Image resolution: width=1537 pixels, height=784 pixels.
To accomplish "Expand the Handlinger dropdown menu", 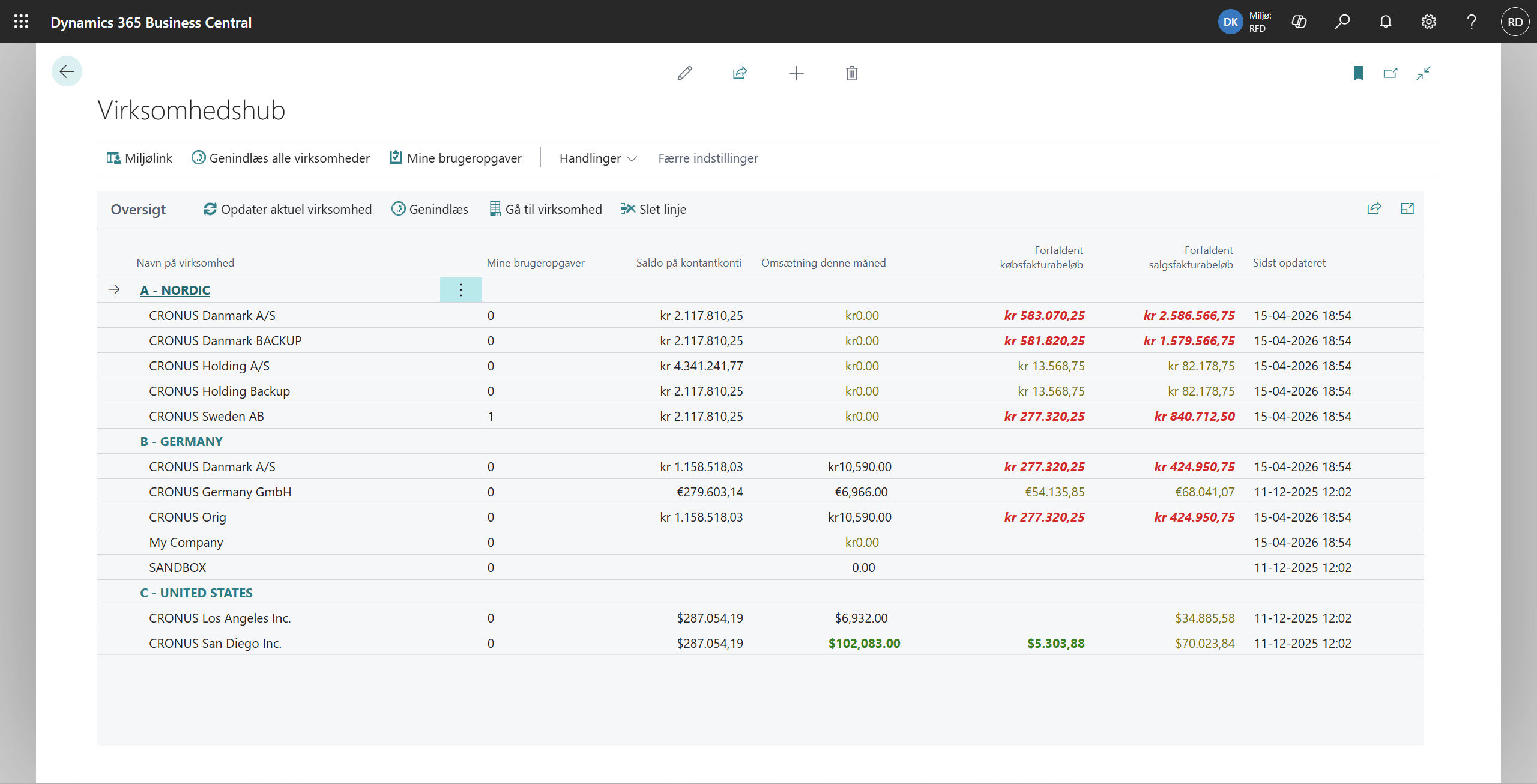I will pyautogui.click(x=597, y=158).
